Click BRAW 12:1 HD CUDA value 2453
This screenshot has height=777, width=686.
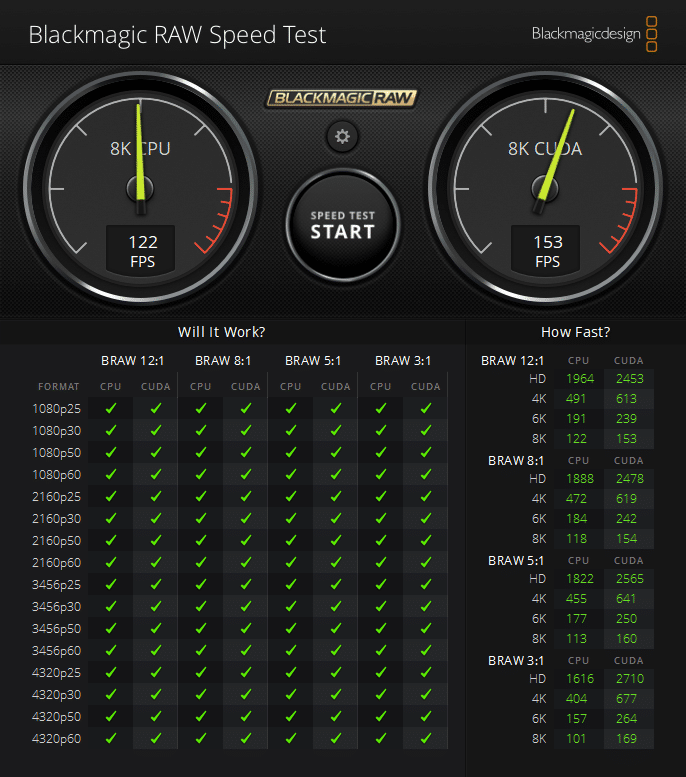[x=629, y=379]
